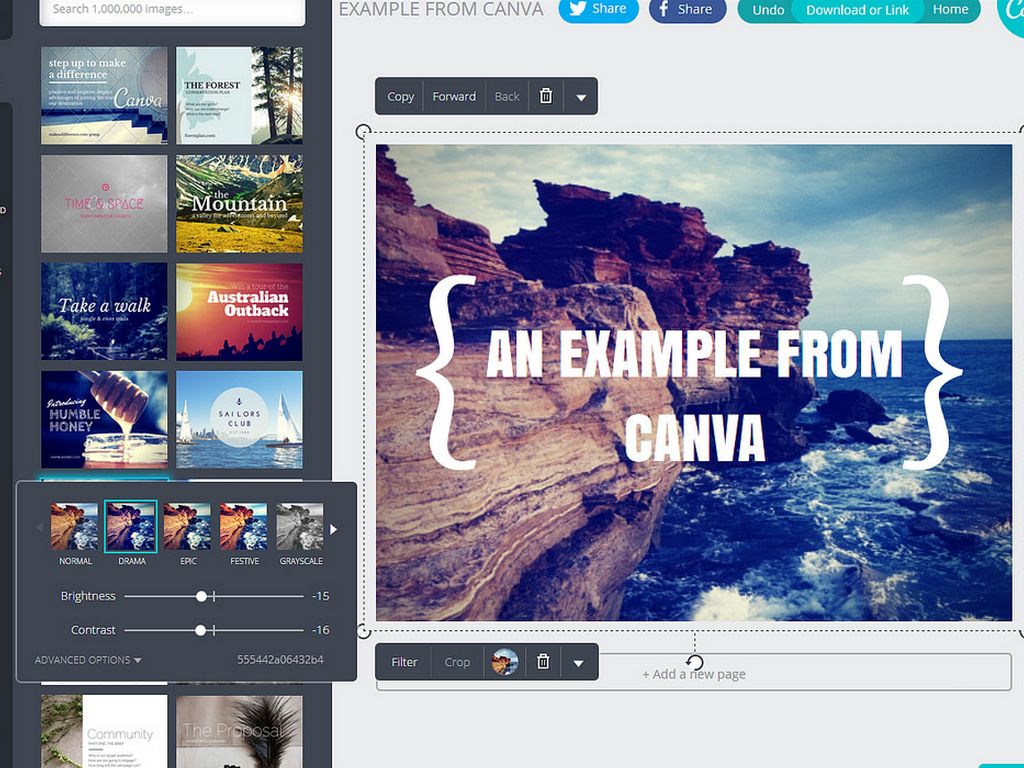Click the circular image thumbnail icon in the Filter toolbar
1024x768 pixels.
coord(505,662)
